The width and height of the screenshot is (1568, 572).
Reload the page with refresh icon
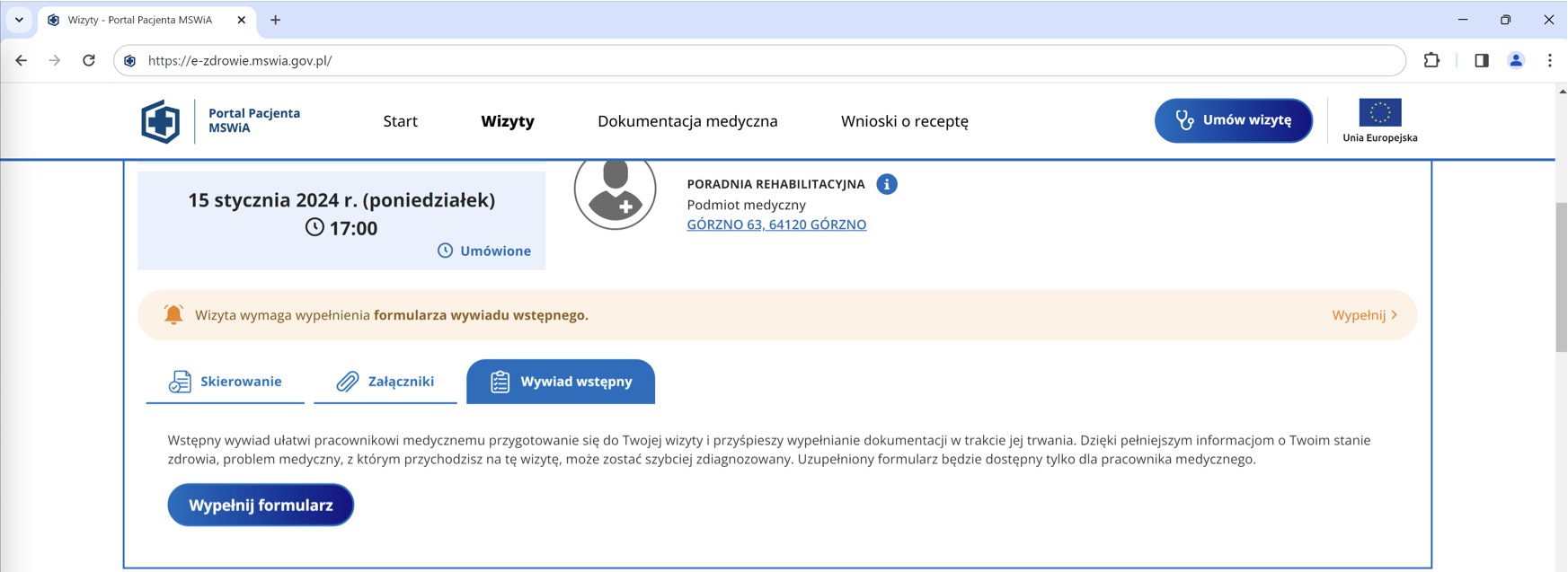point(89,61)
